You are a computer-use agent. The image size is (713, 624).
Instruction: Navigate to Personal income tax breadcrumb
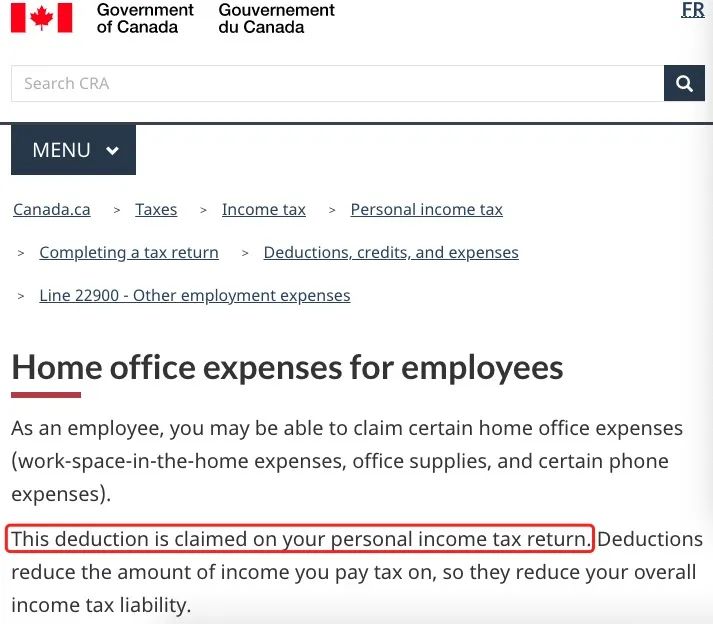coord(427,210)
